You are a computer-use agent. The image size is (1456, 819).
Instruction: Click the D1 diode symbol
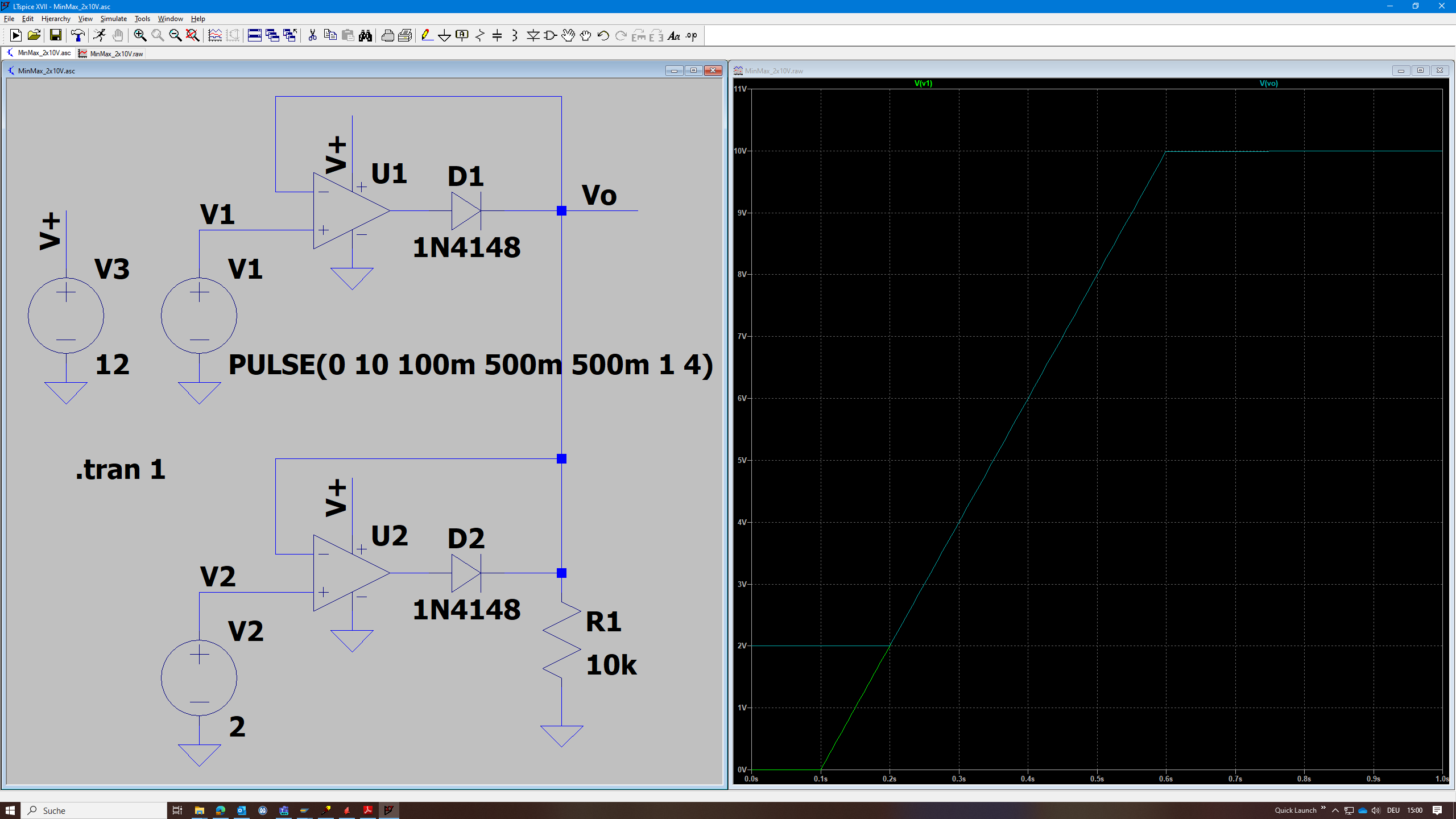click(466, 210)
